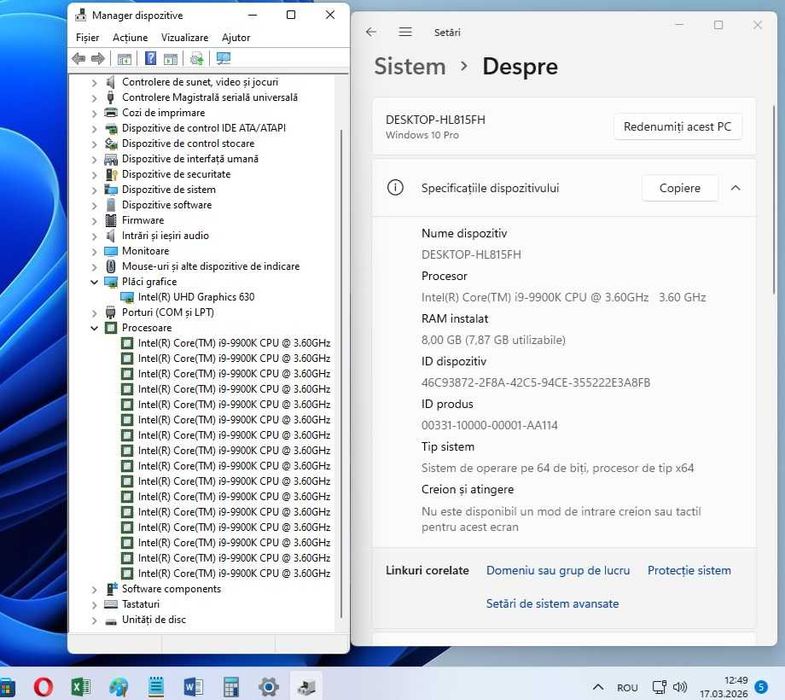Open Help via the blue question mark icon
The height and width of the screenshot is (700, 785).
[150, 58]
